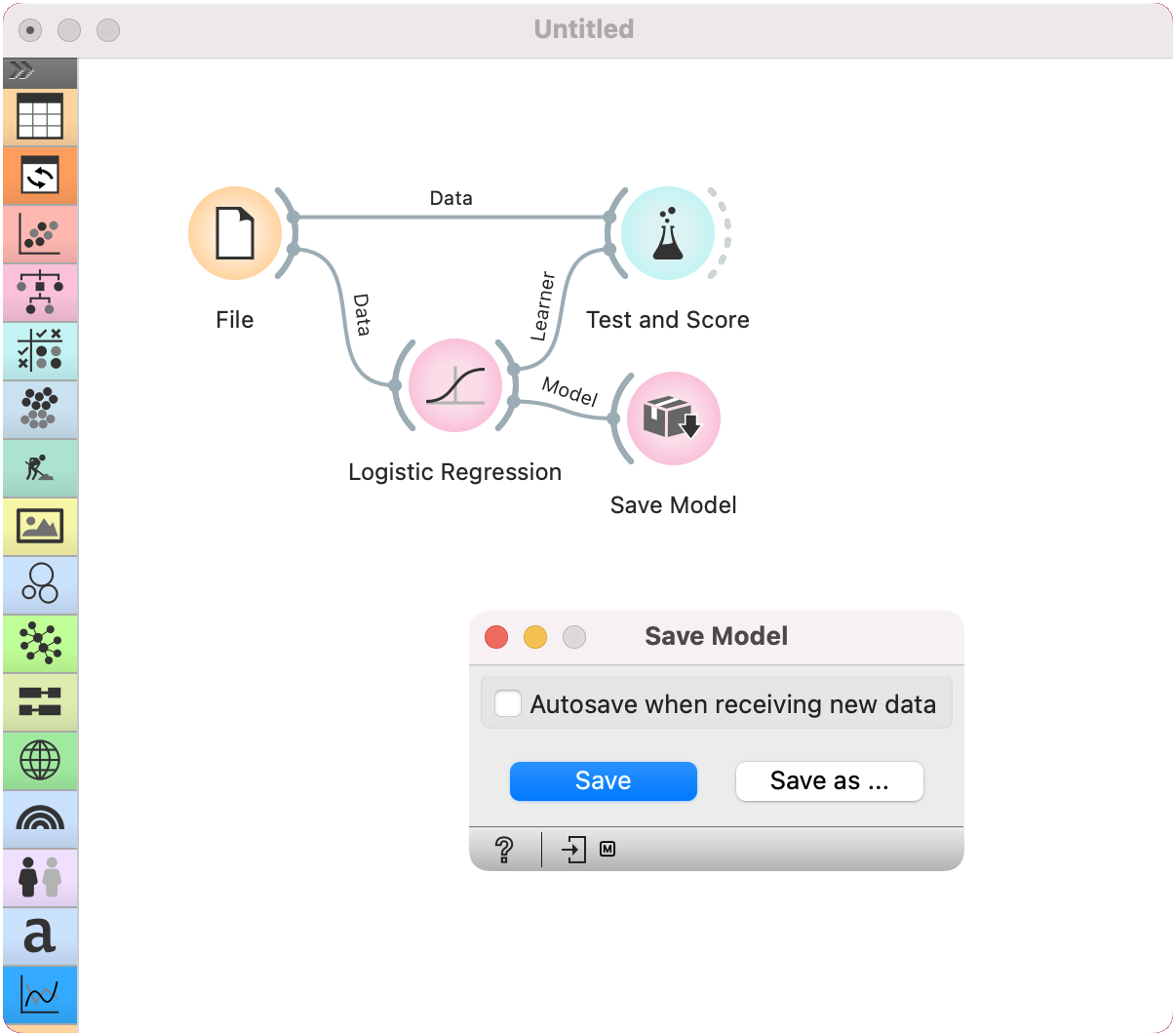Viewport: 1176px width, 1036px height.
Task: Collapse the toolbox using the chevron icon
Action: (x=39, y=70)
